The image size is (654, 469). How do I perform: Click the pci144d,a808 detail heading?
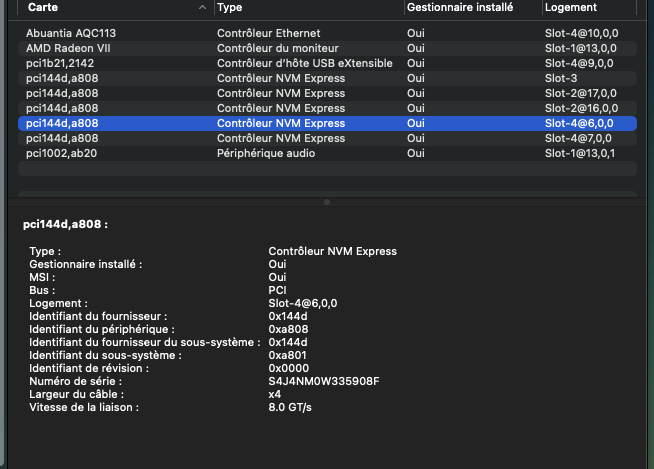(65, 225)
